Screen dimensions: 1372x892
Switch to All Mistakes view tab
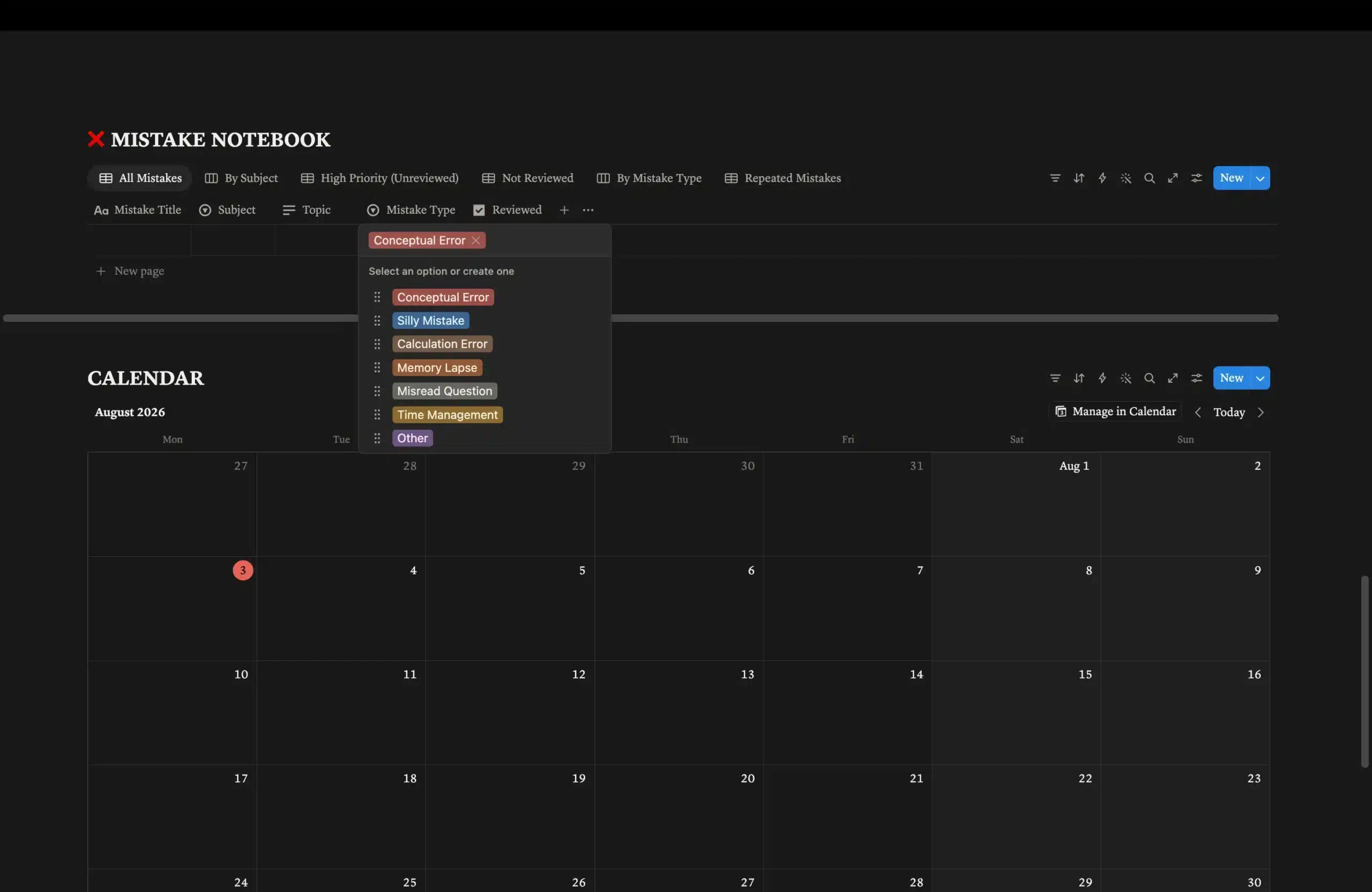point(140,178)
